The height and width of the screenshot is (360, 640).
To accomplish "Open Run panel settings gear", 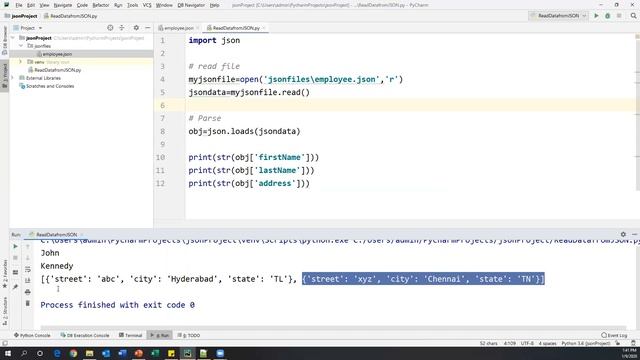I will click(623, 234).
